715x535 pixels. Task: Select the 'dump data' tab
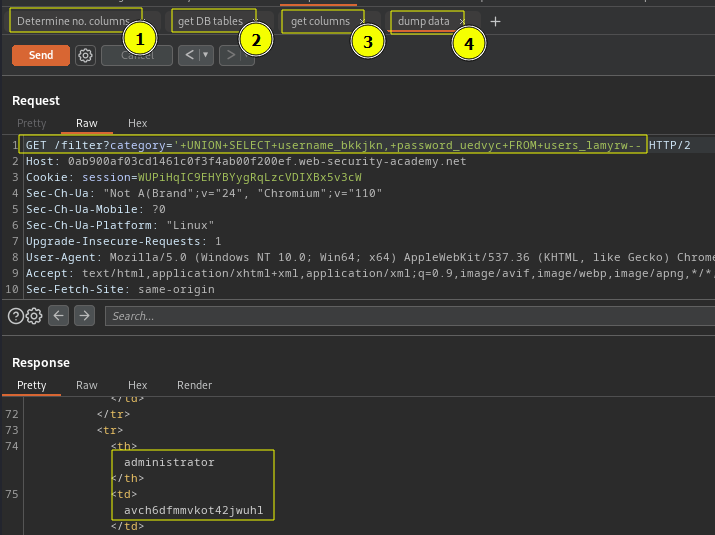[x=423, y=21]
